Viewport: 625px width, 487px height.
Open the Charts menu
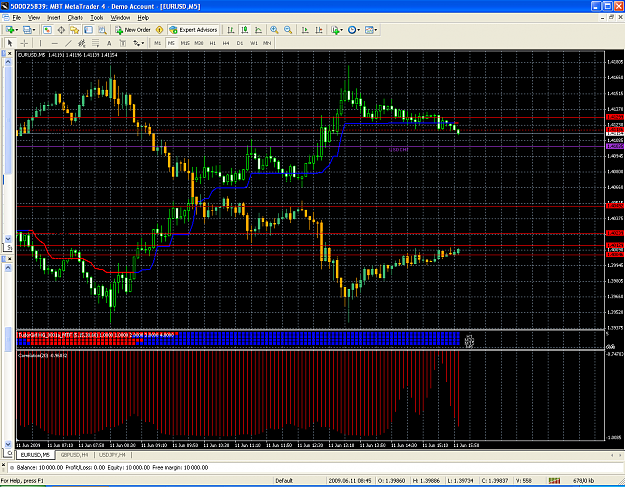click(x=75, y=18)
